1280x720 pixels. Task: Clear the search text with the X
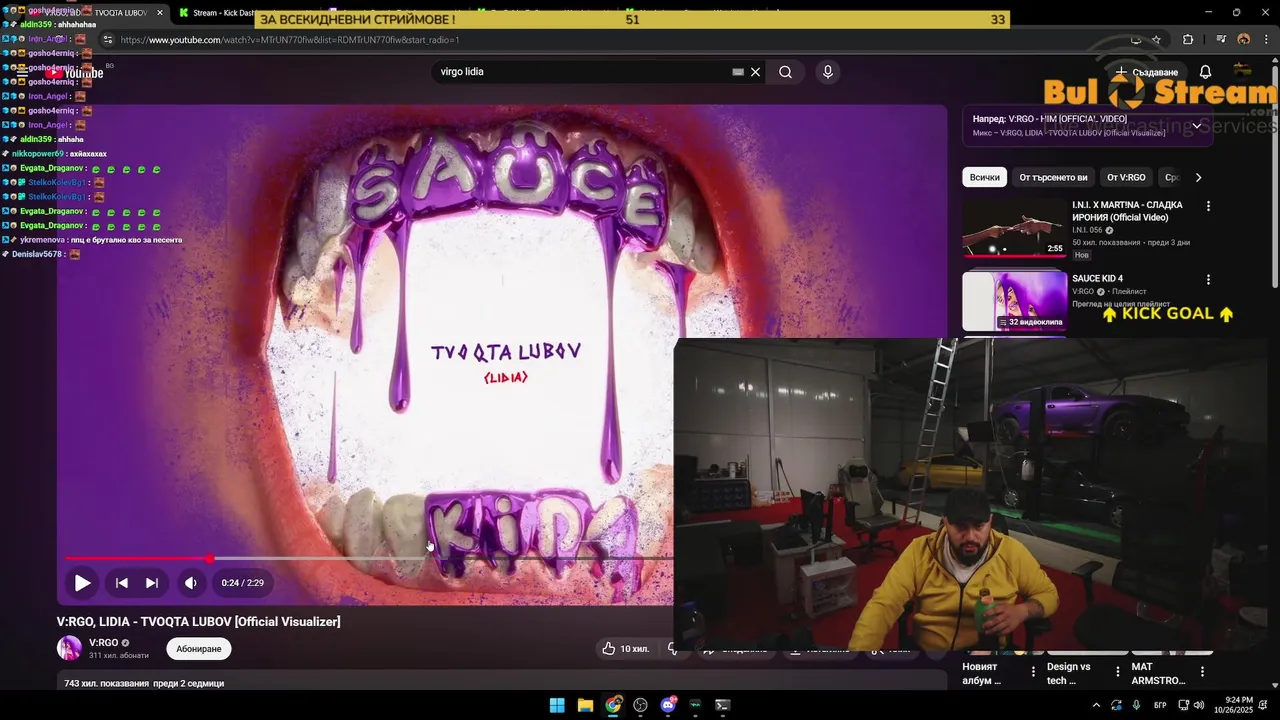[756, 72]
